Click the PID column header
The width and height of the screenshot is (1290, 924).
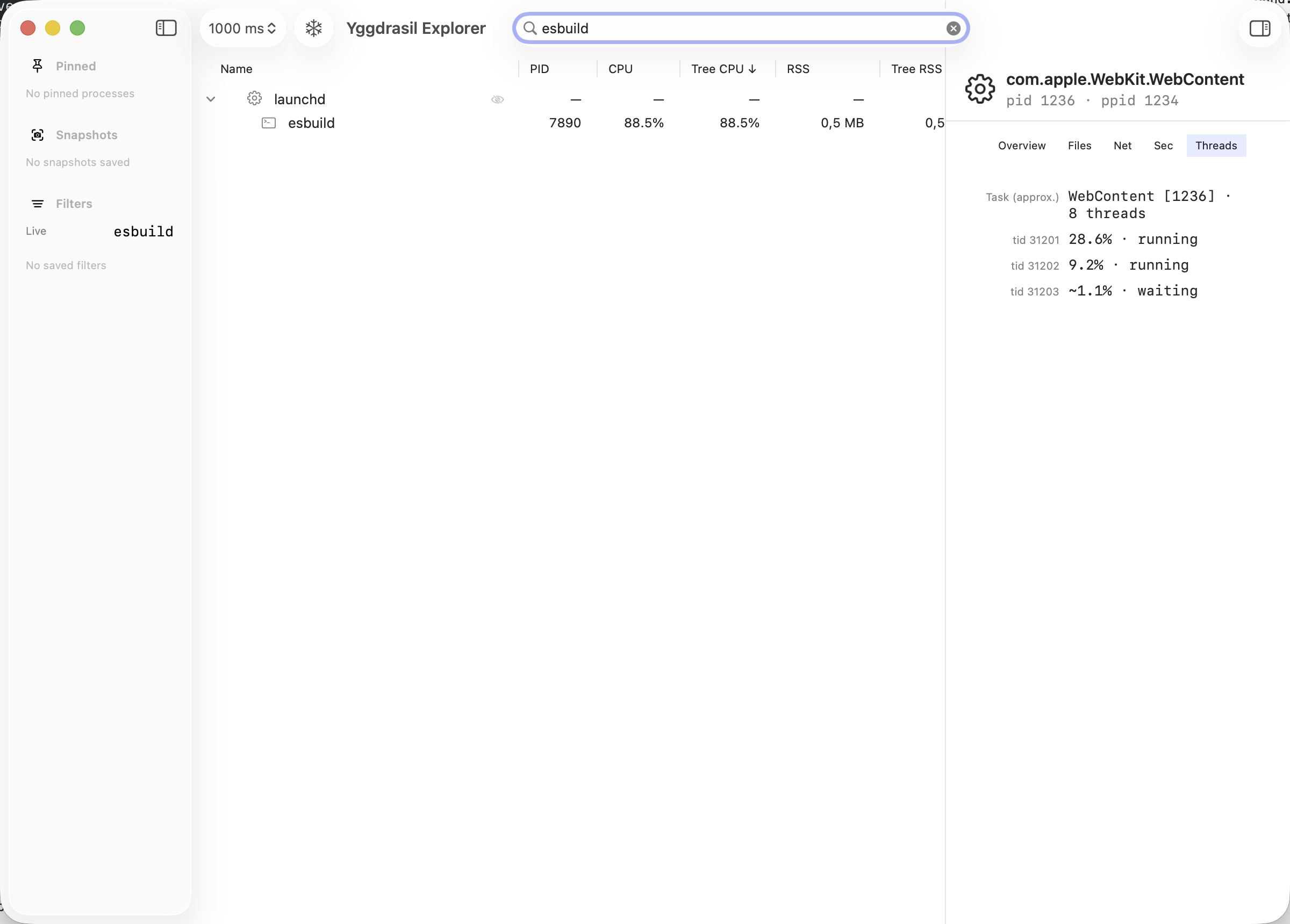pos(539,69)
